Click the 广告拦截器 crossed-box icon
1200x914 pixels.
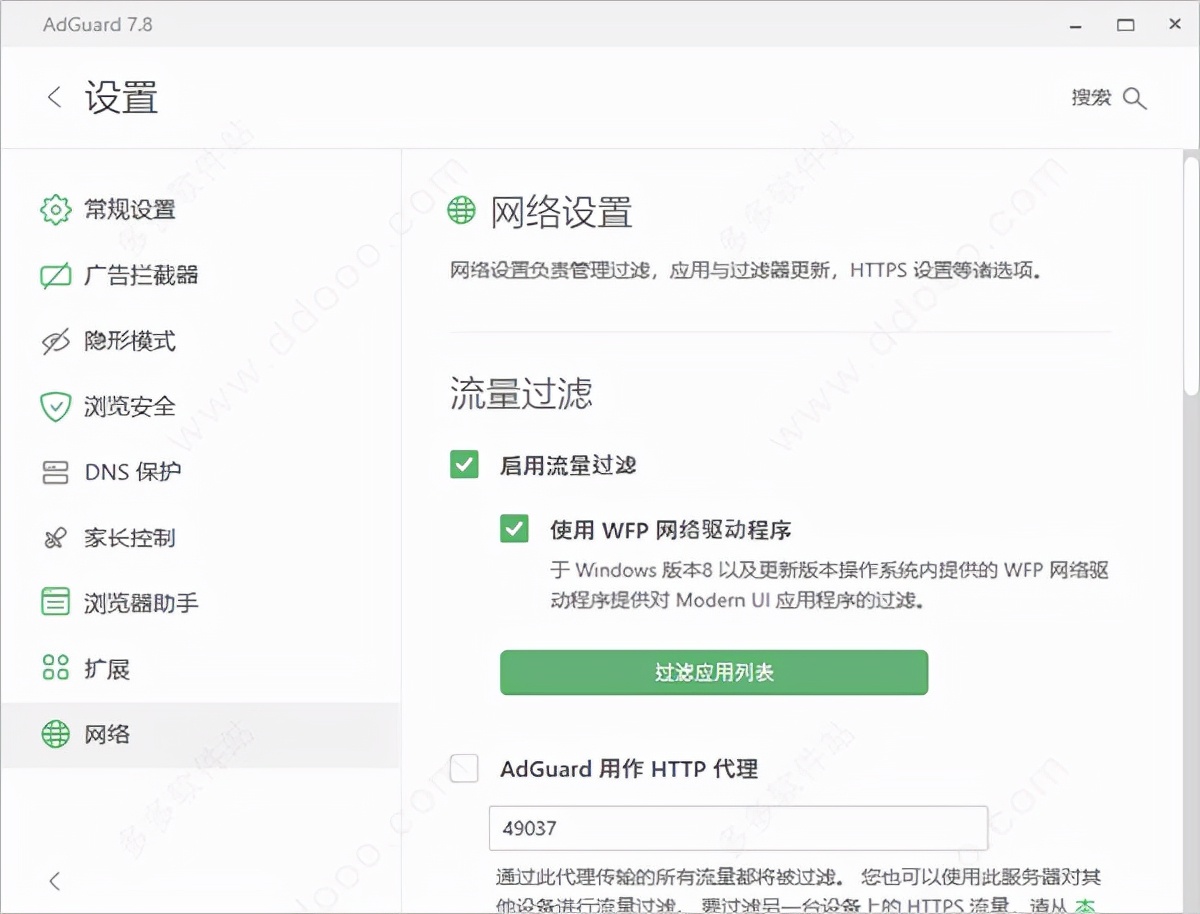pyautogui.click(x=55, y=275)
